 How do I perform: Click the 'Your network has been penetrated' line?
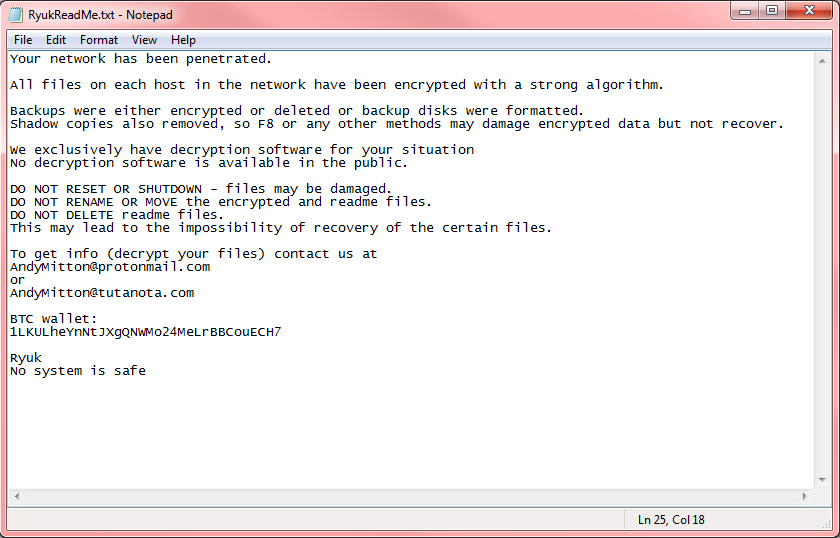click(x=141, y=59)
